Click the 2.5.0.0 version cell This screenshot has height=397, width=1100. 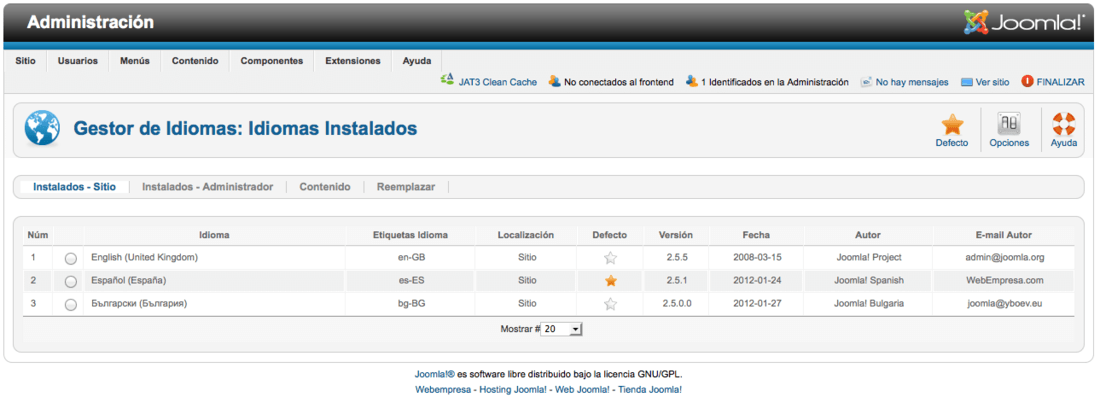tap(676, 304)
